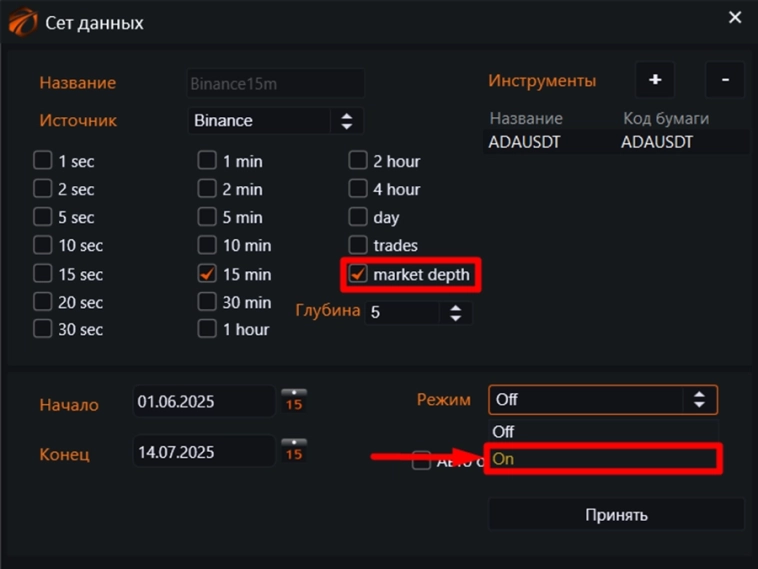Screen dimensions: 758x569
Task: Uncheck the 15 min timeframe
Action: point(207,273)
